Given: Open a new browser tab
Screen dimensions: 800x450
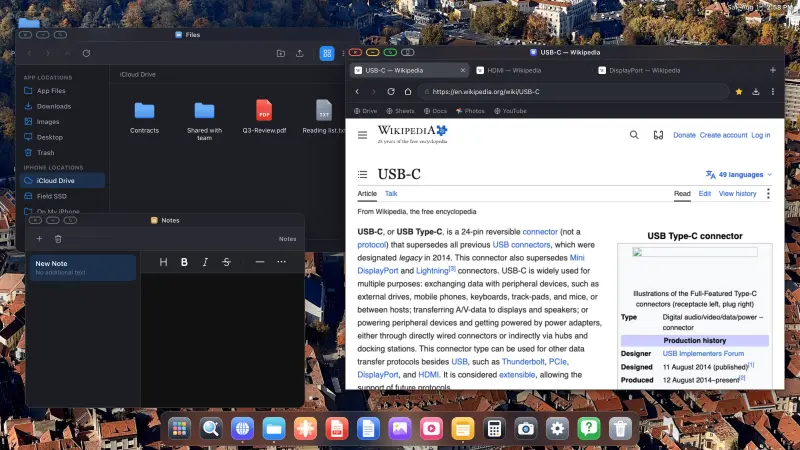Looking at the screenshot, I should click(772, 70).
